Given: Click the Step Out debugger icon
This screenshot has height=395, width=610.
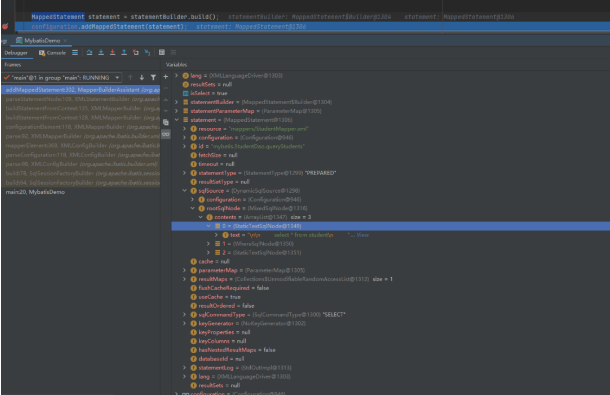Looking at the screenshot, I should tap(124, 53).
